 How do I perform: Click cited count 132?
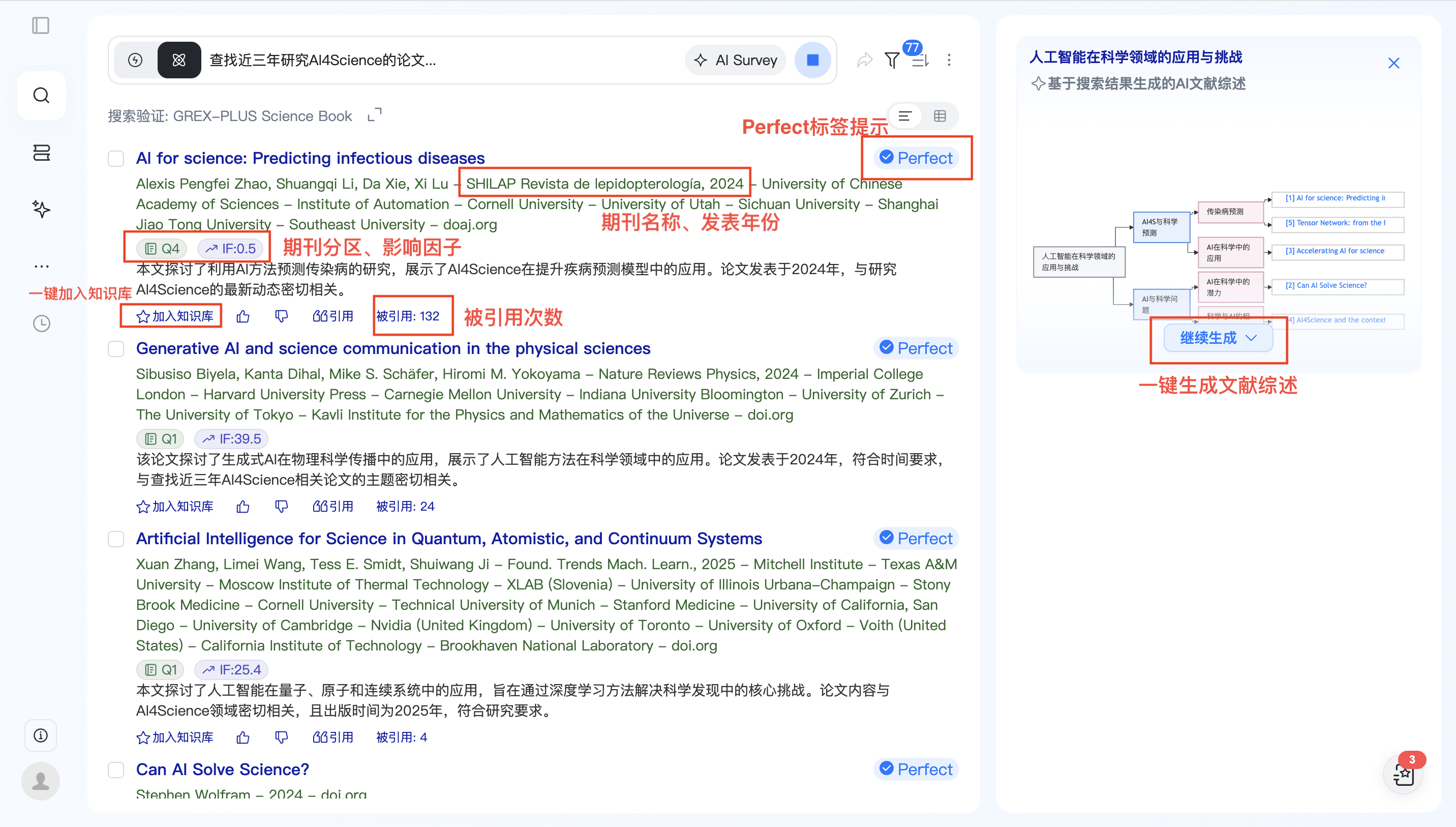click(408, 316)
